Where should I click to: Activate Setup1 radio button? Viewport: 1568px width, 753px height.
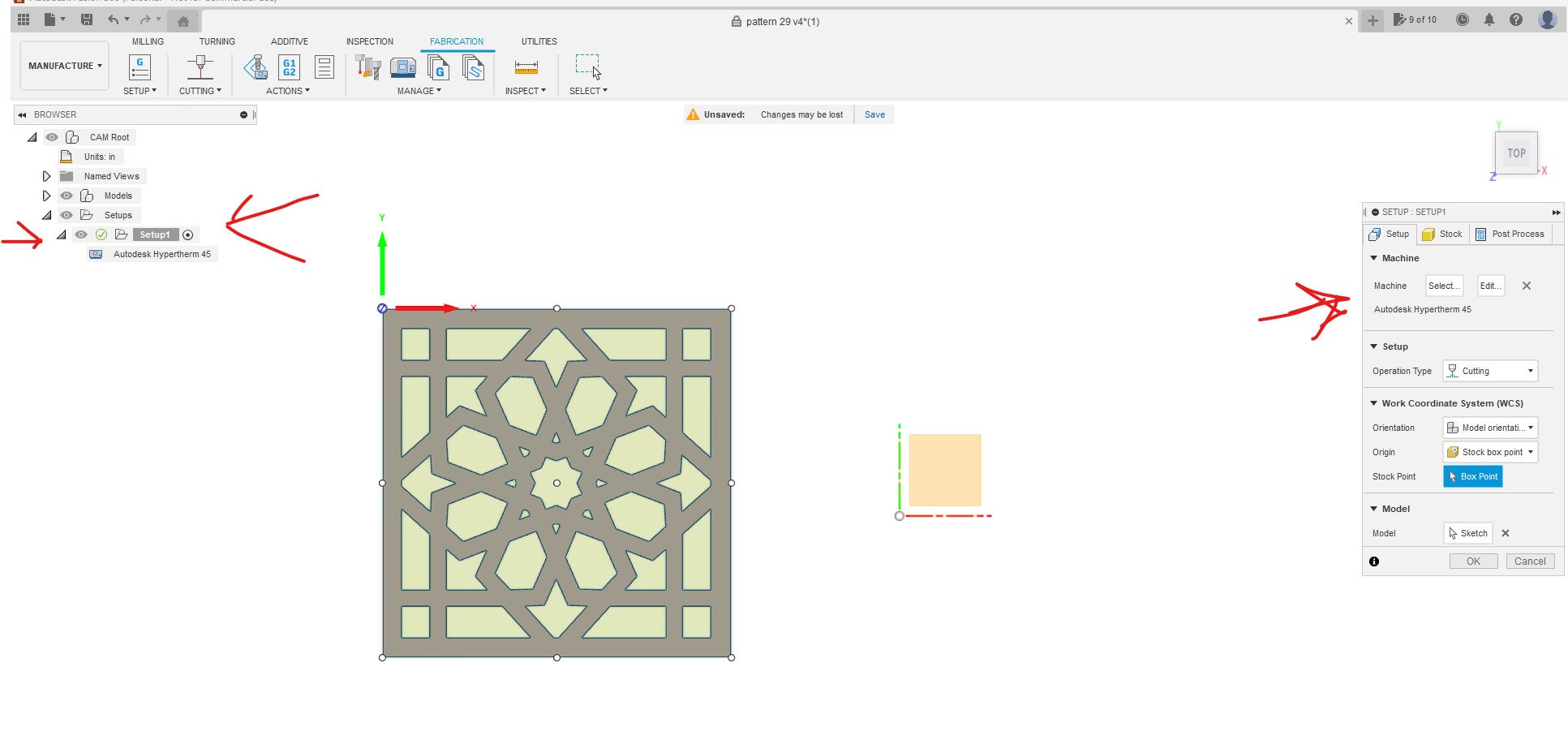pyautogui.click(x=188, y=235)
